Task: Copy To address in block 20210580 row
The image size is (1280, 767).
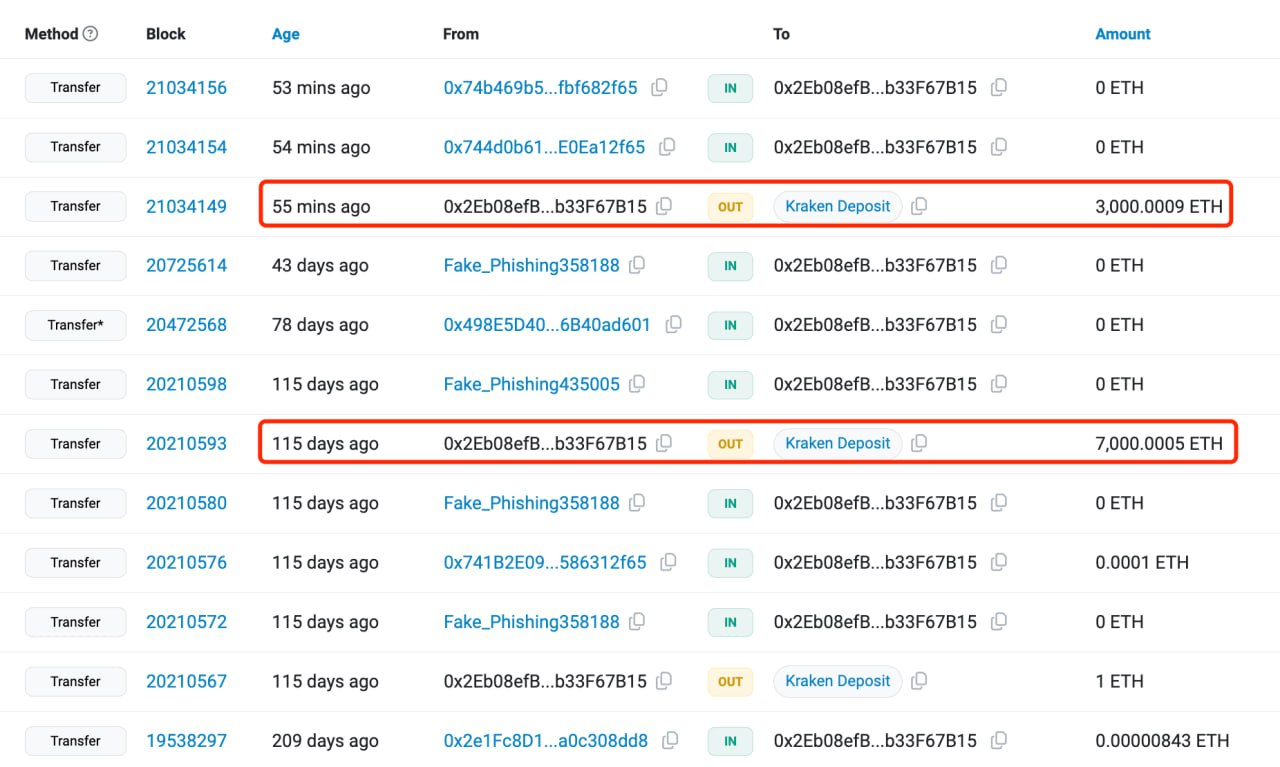Action: (998, 503)
